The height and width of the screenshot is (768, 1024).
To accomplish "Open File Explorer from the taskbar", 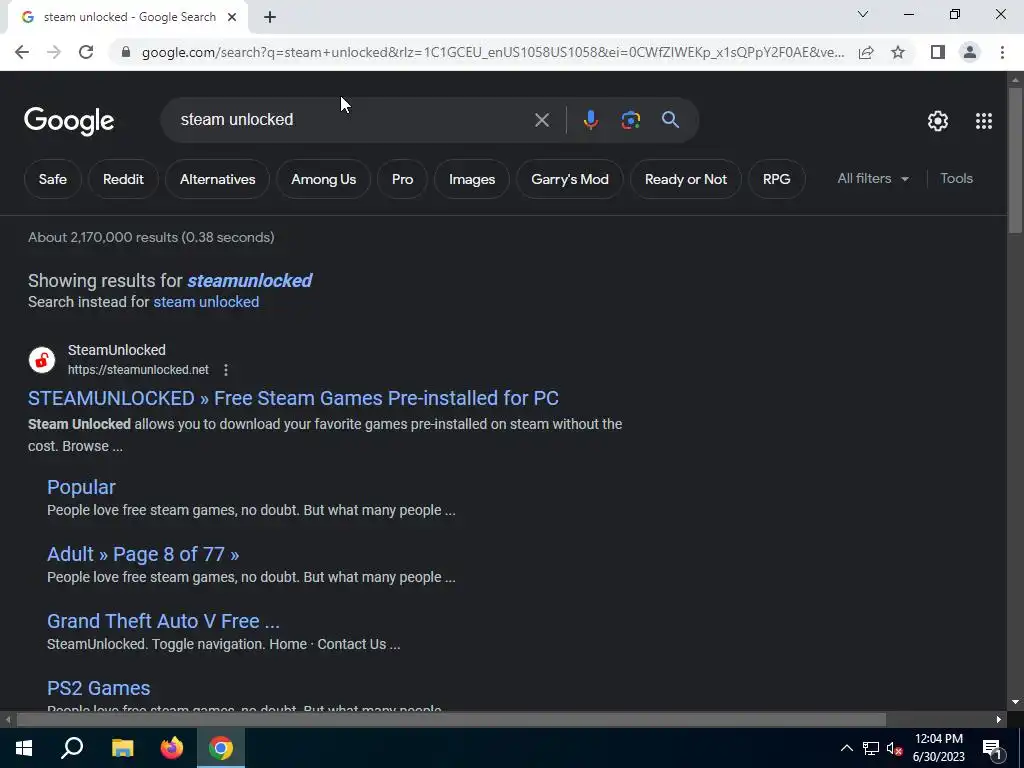I will [x=122, y=748].
